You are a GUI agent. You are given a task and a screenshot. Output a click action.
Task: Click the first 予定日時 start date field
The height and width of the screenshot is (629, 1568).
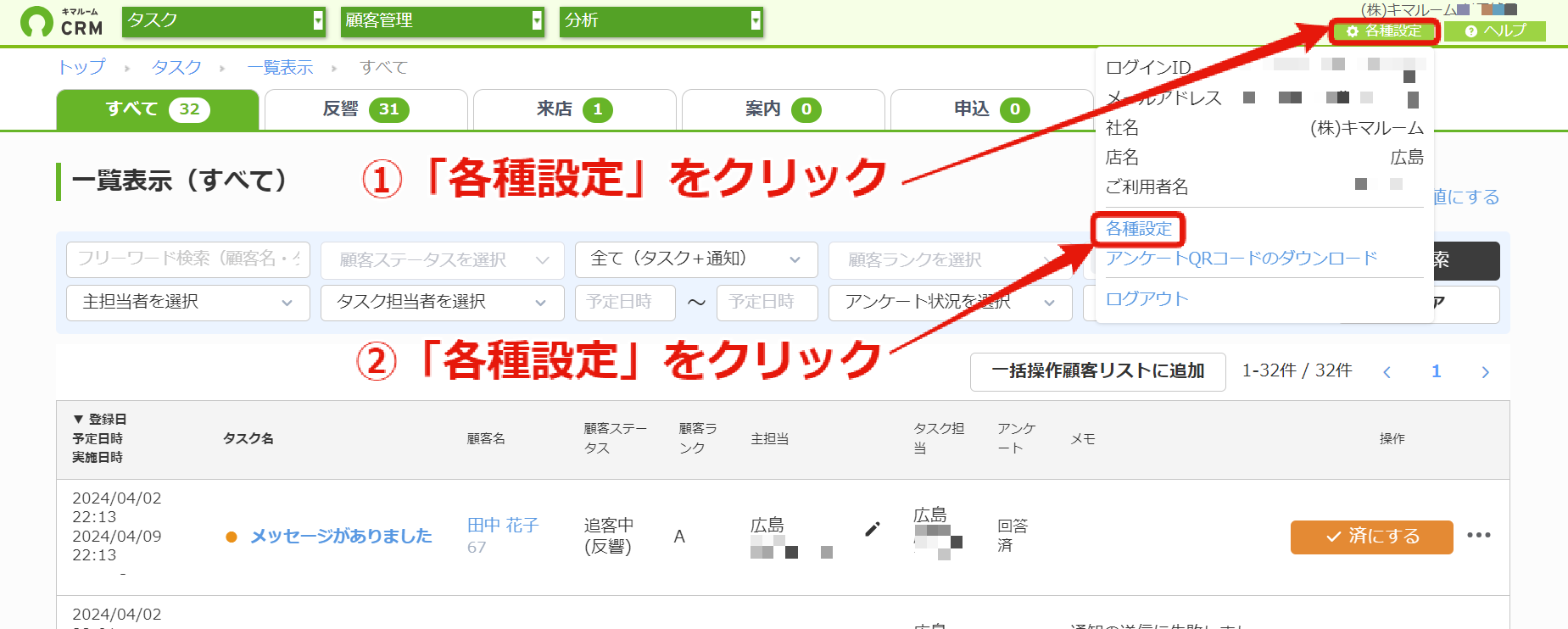625,303
